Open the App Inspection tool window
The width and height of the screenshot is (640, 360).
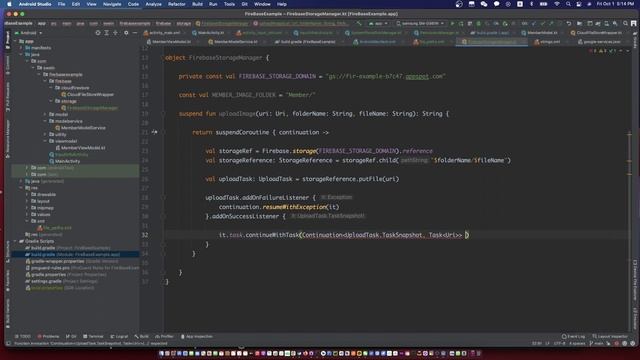coord(197,337)
